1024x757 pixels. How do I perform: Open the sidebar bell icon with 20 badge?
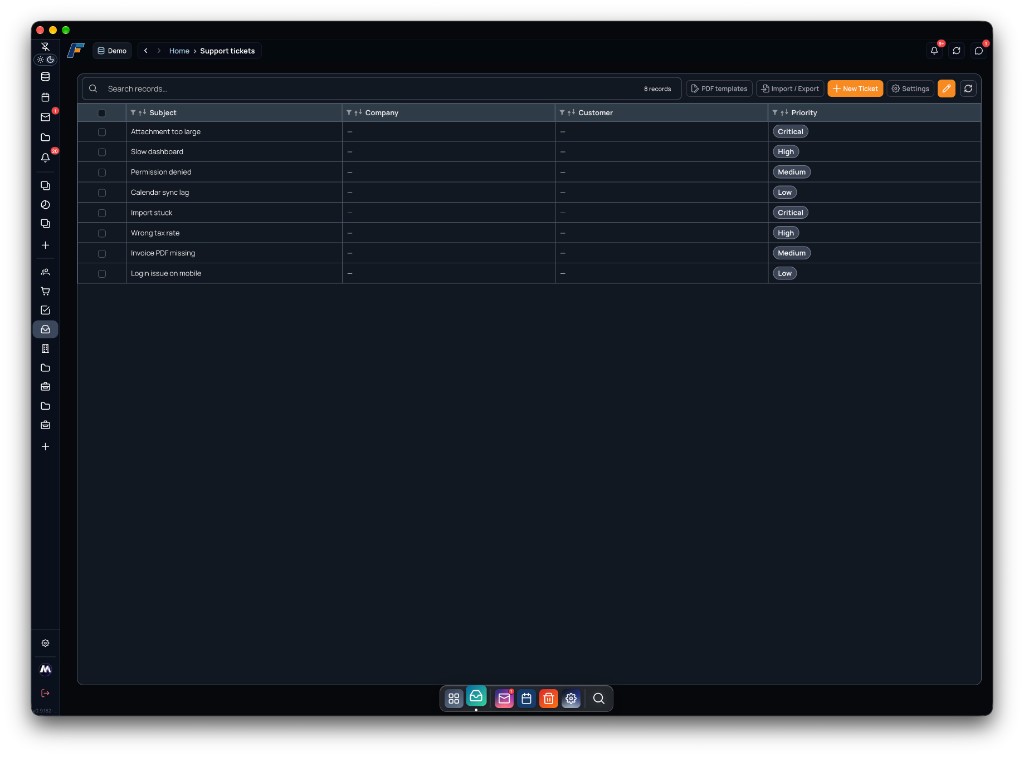tap(45, 157)
